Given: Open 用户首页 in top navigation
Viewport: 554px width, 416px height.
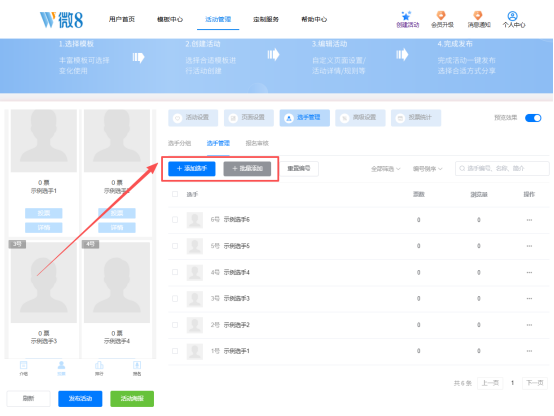Looking at the screenshot, I should pos(122,19).
